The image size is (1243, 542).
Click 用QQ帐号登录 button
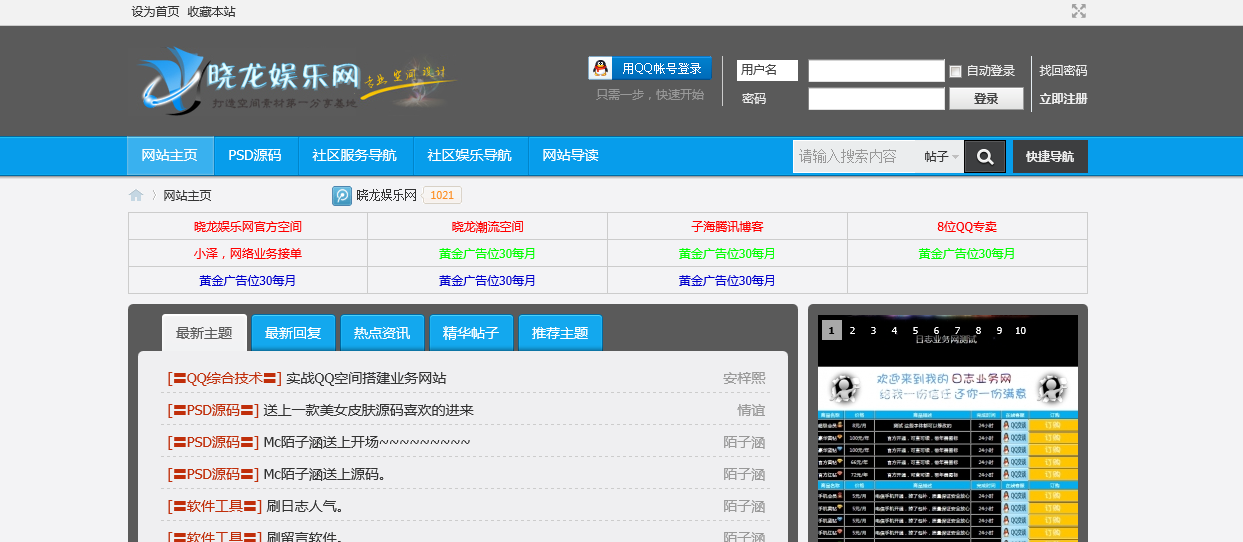(x=650, y=68)
